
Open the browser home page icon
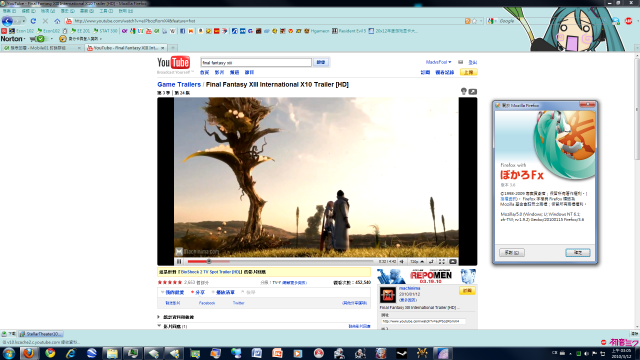pyautogui.click(x=57, y=21)
